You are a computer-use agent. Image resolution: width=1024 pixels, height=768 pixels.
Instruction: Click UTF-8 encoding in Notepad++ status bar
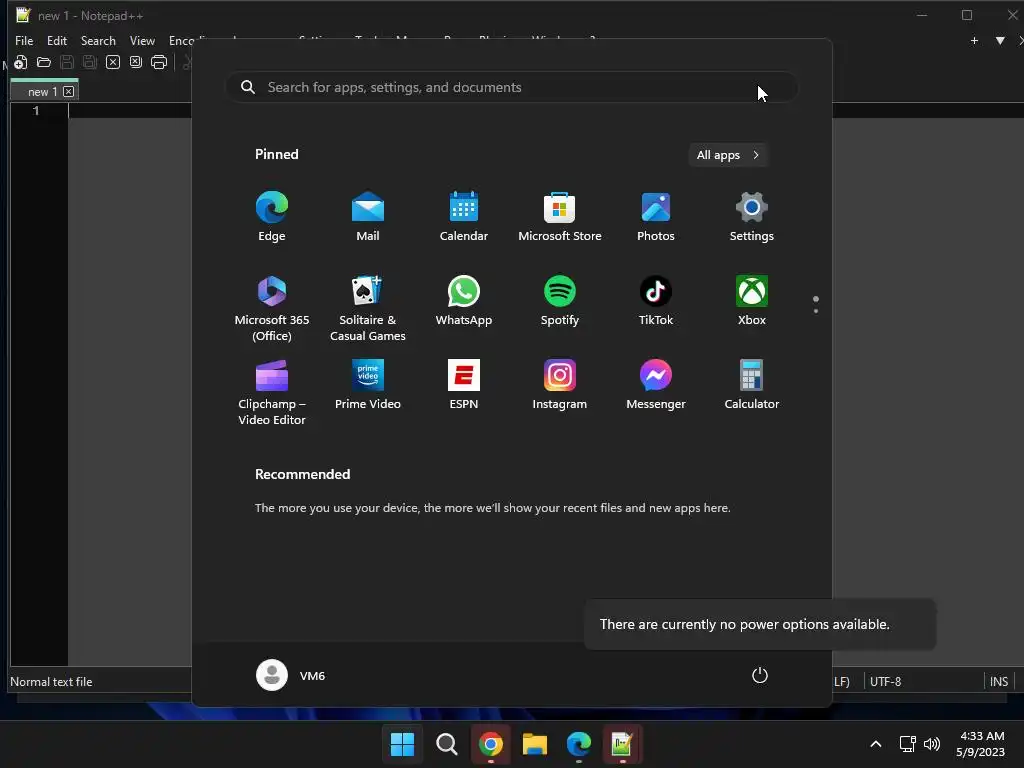[x=886, y=682]
